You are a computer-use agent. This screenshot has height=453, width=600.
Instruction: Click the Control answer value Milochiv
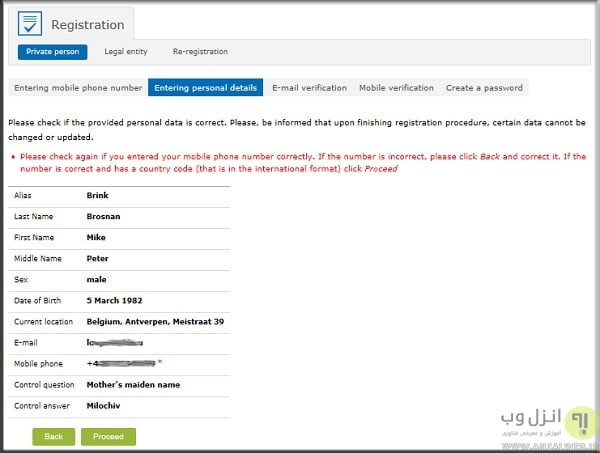pos(106,405)
